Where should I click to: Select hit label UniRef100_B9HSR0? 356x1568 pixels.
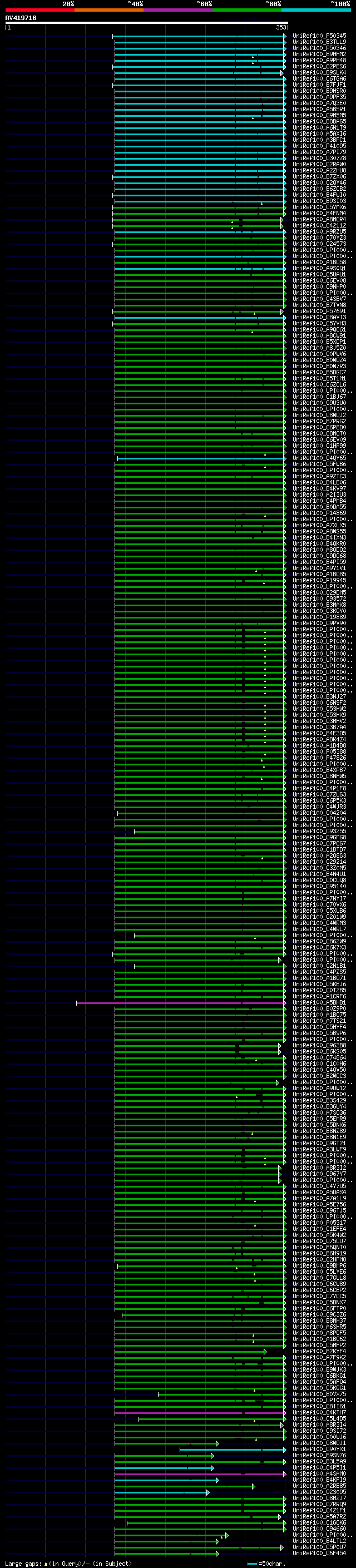click(319, 91)
